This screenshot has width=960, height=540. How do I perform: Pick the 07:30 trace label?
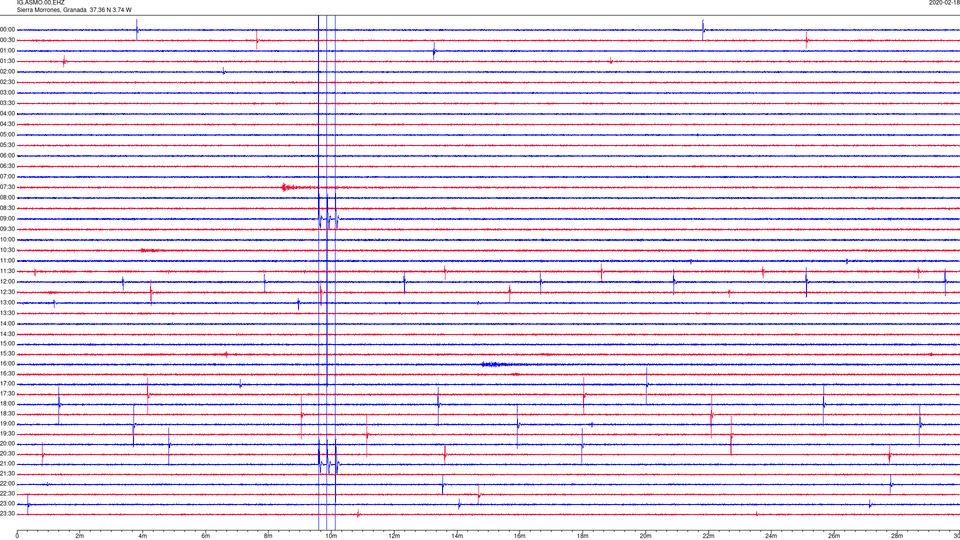[8, 187]
